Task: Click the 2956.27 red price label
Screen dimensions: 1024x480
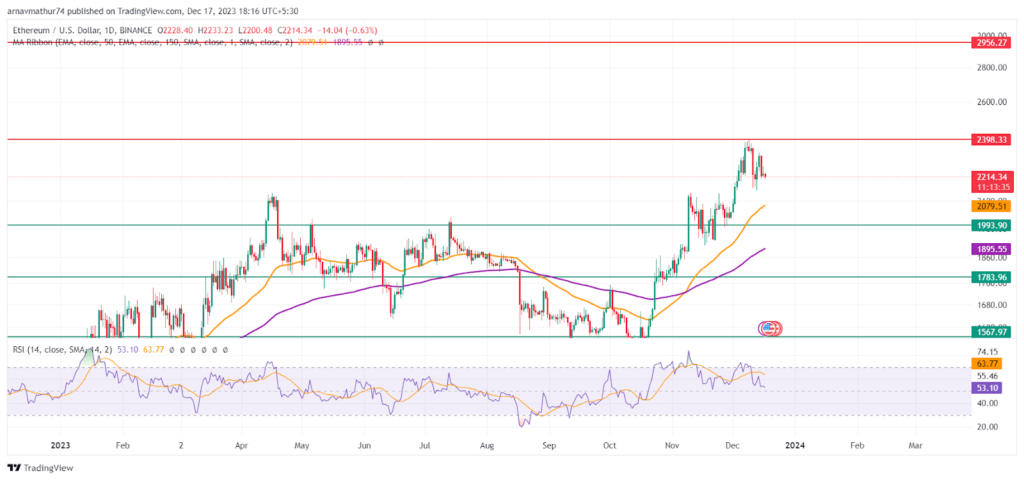Action: (x=992, y=42)
